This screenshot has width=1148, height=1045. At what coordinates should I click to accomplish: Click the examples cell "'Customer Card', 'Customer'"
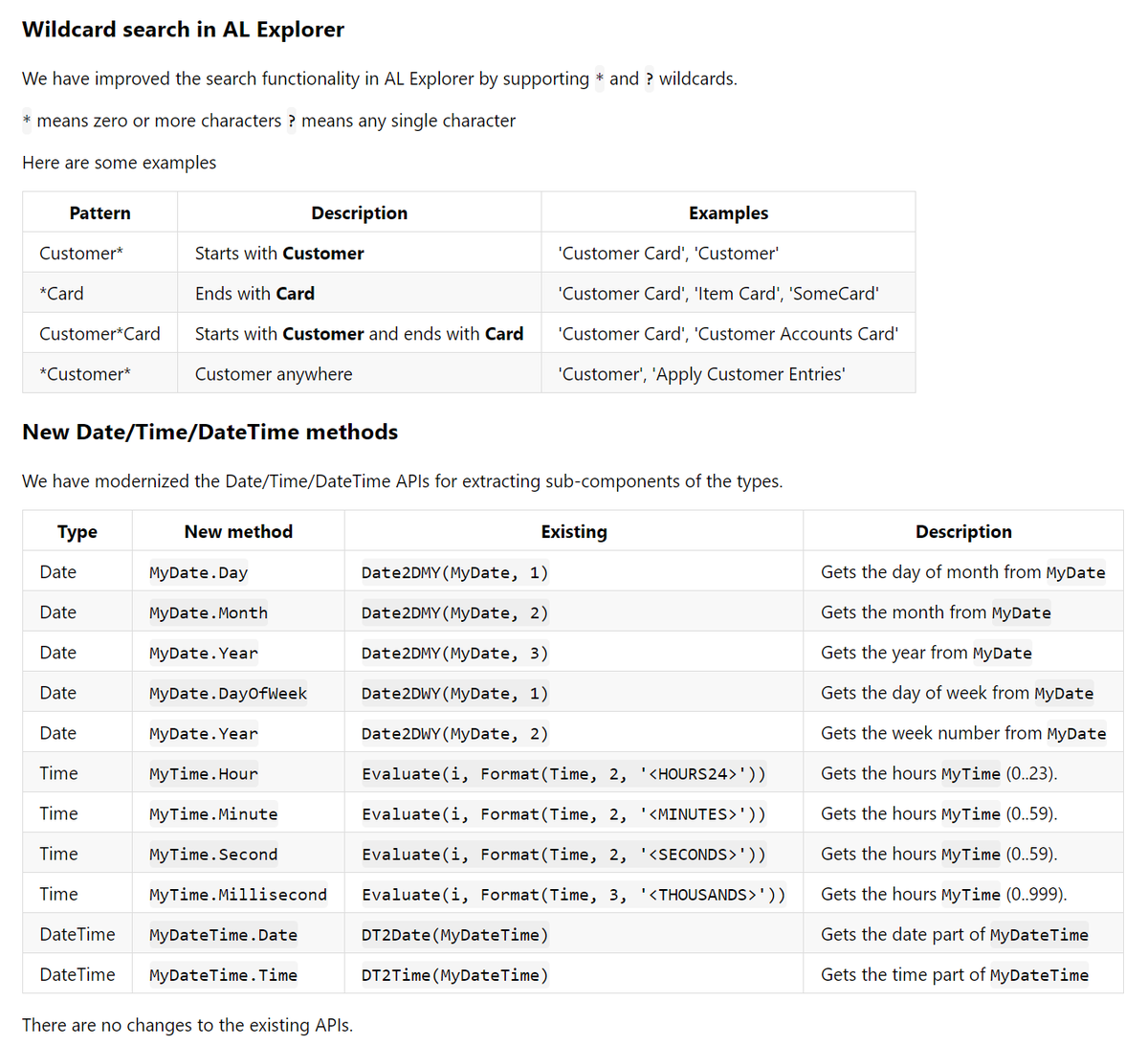[728, 253]
